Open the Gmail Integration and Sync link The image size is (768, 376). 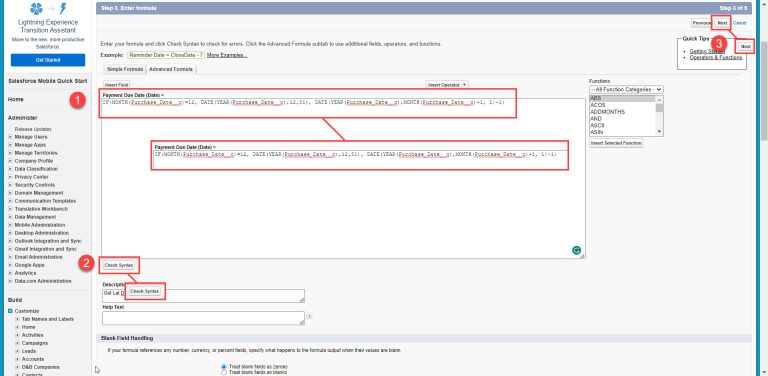[x=46, y=249]
